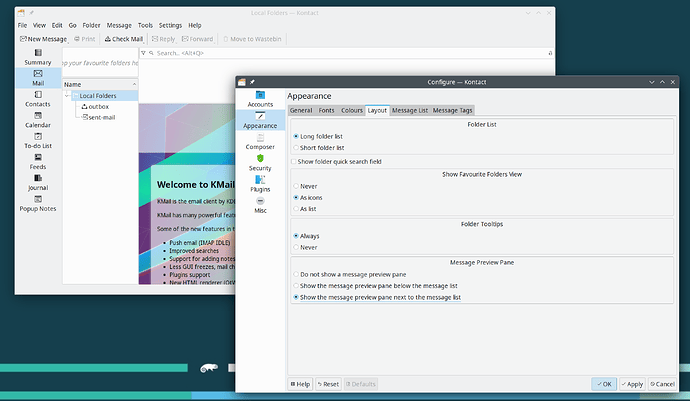Click the OK button

click(604, 384)
